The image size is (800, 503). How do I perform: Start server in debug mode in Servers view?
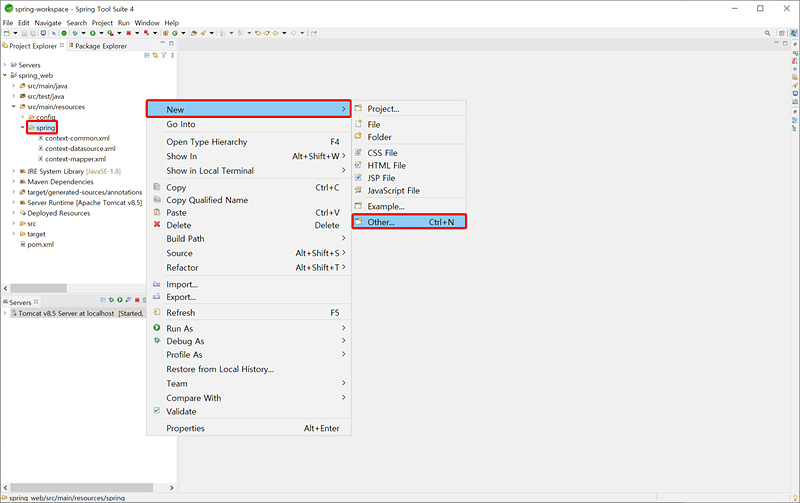pos(111,300)
